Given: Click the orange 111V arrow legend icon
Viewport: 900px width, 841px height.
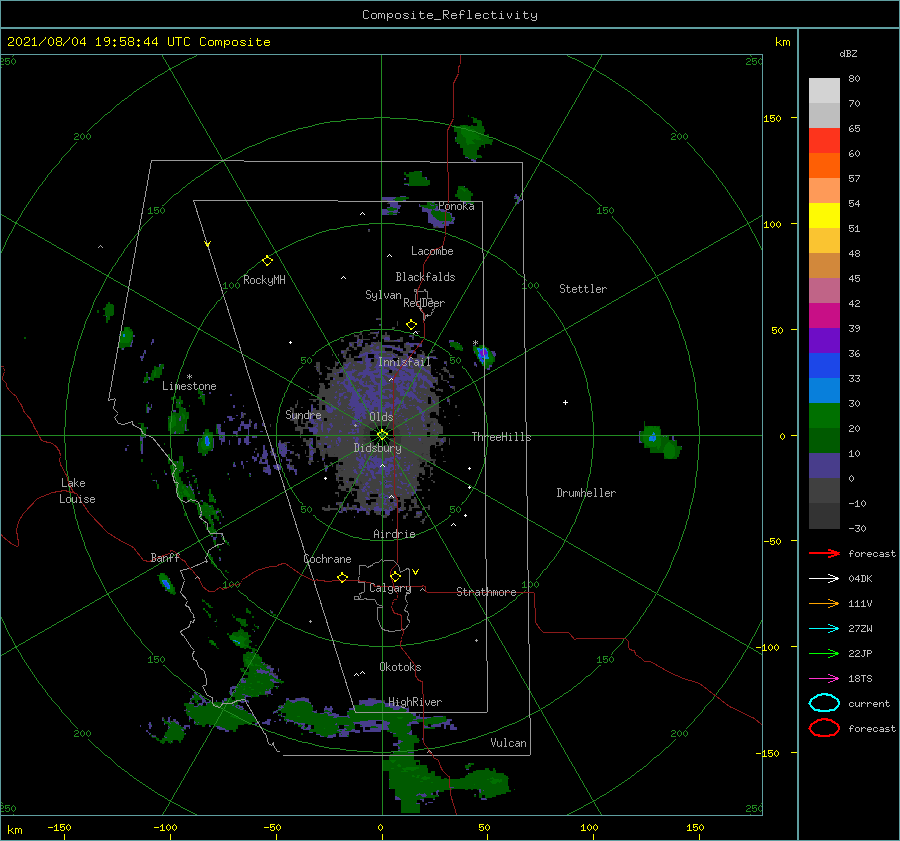Looking at the screenshot, I should click(824, 603).
